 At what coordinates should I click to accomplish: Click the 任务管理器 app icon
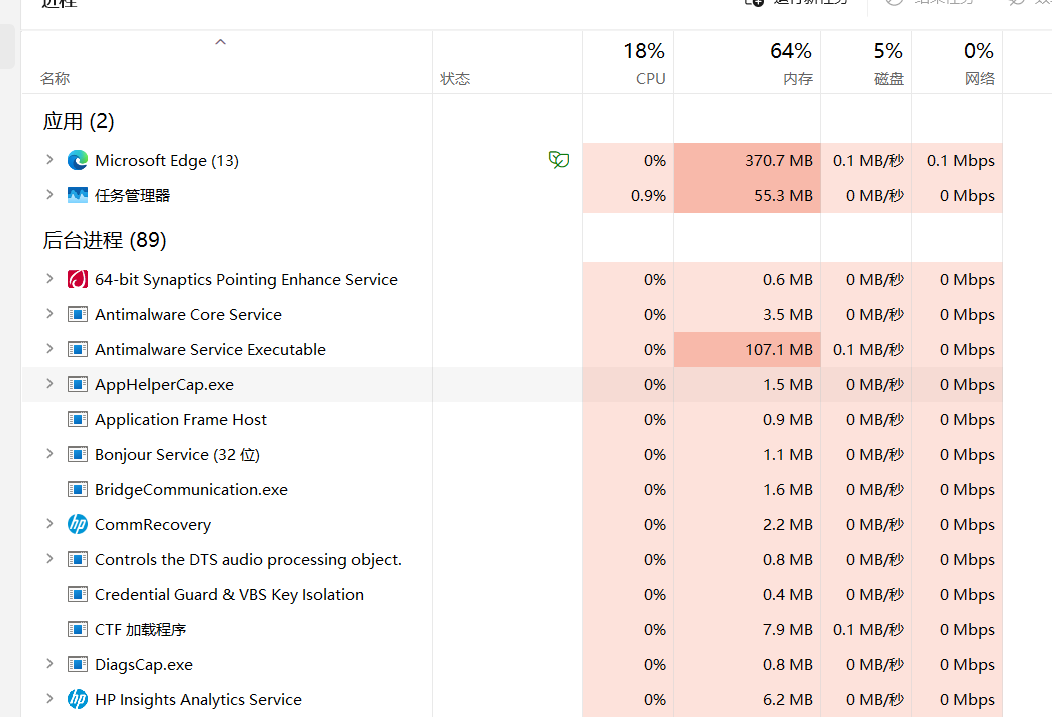point(78,195)
